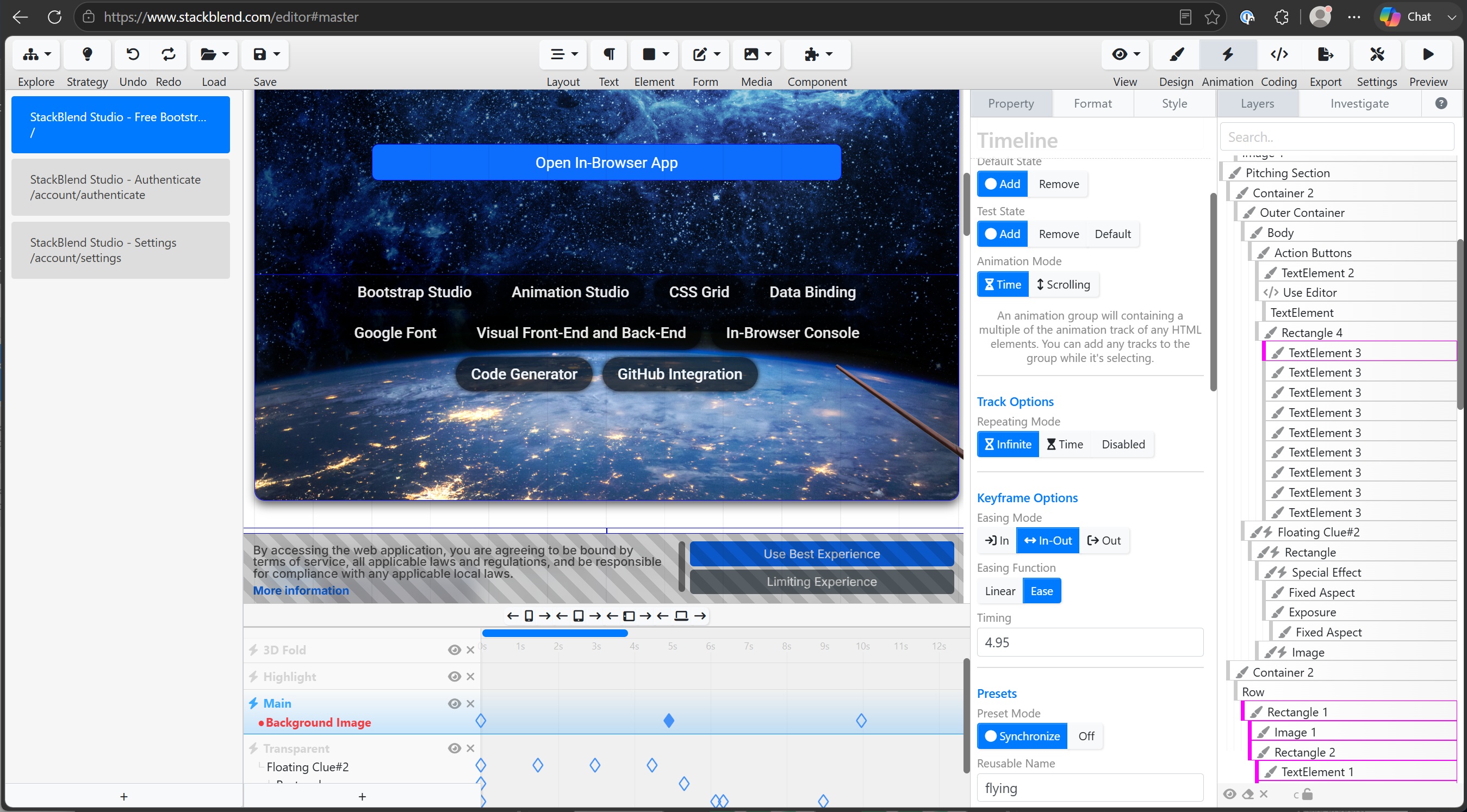1467x812 pixels.
Task: Switch to Animation lightning mode
Action: point(1228,55)
